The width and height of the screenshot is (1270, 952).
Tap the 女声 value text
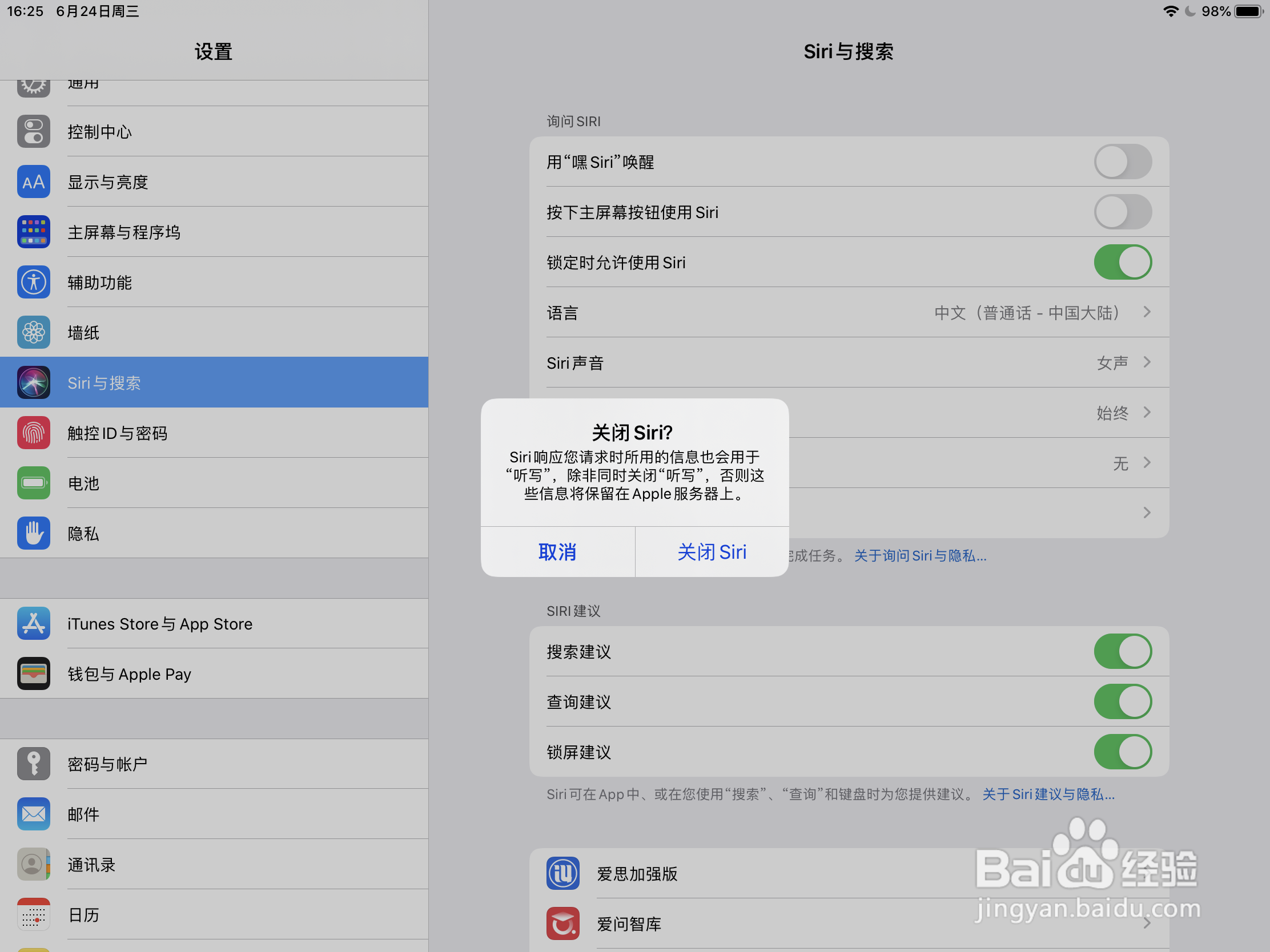1112,363
